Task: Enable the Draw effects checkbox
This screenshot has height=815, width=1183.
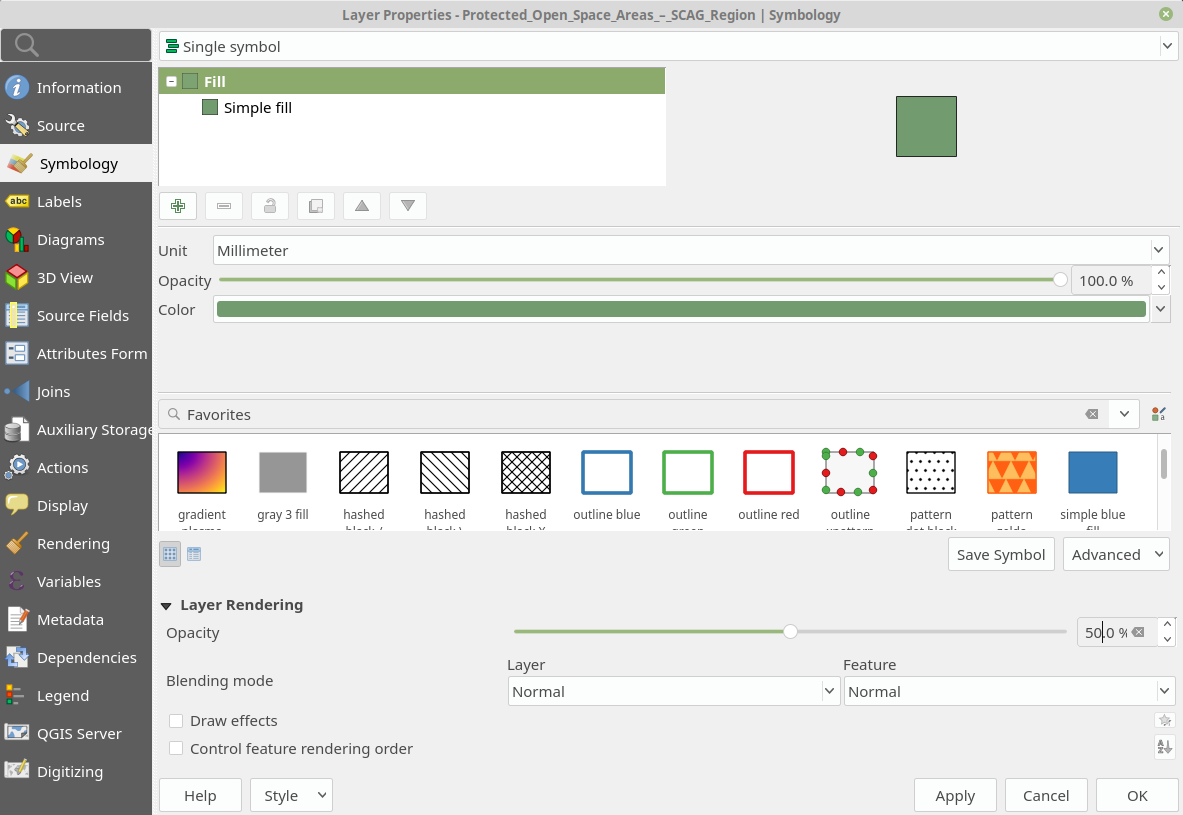Action: point(176,721)
